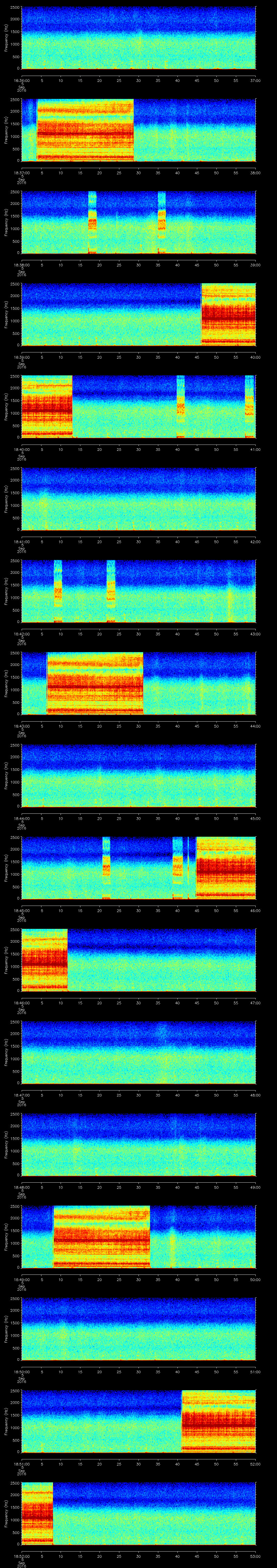
Task: Click the short burst near 23s in 18:42 panel
Action: click(111, 591)
